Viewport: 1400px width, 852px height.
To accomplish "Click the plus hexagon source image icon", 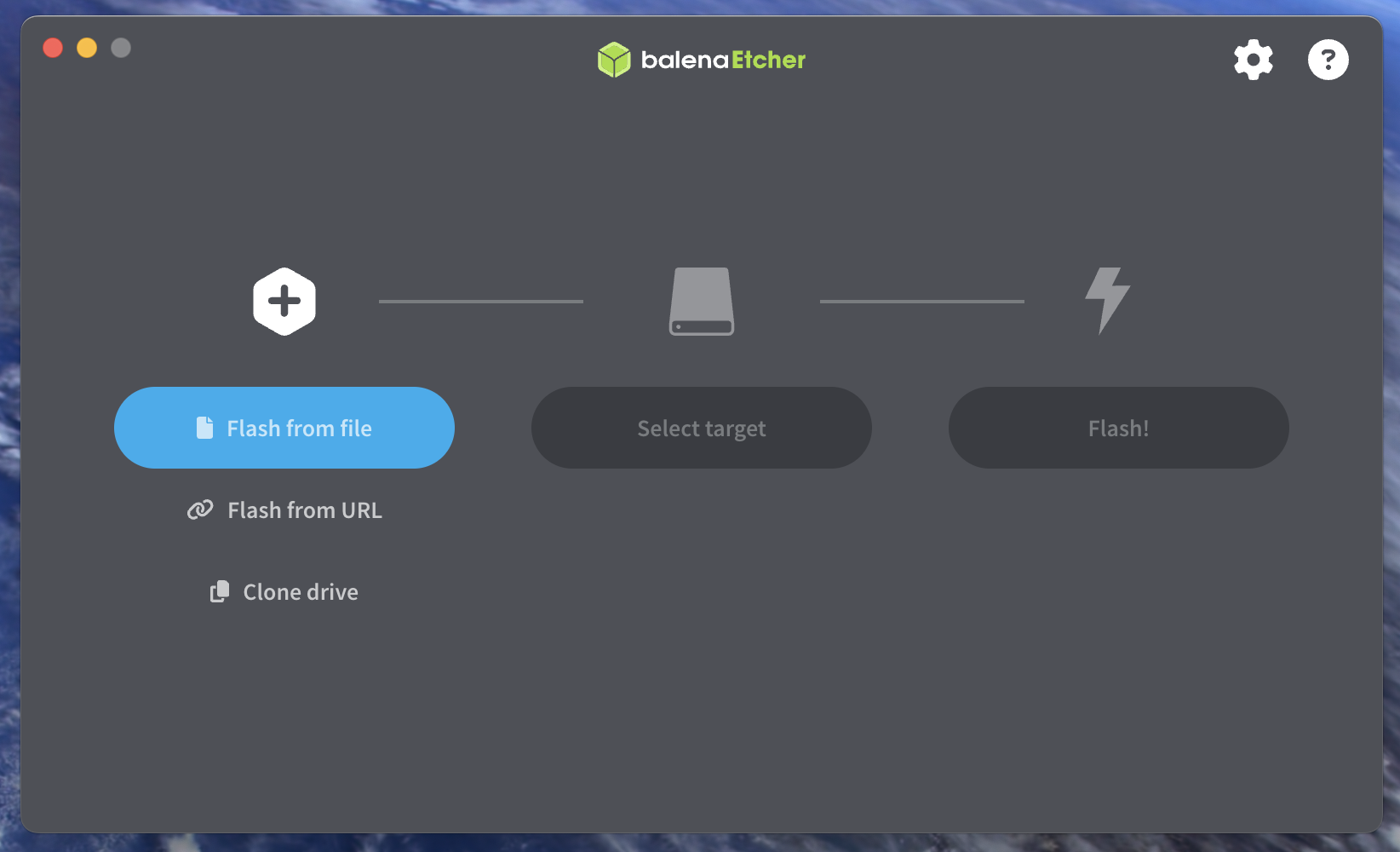I will point(284,302).
